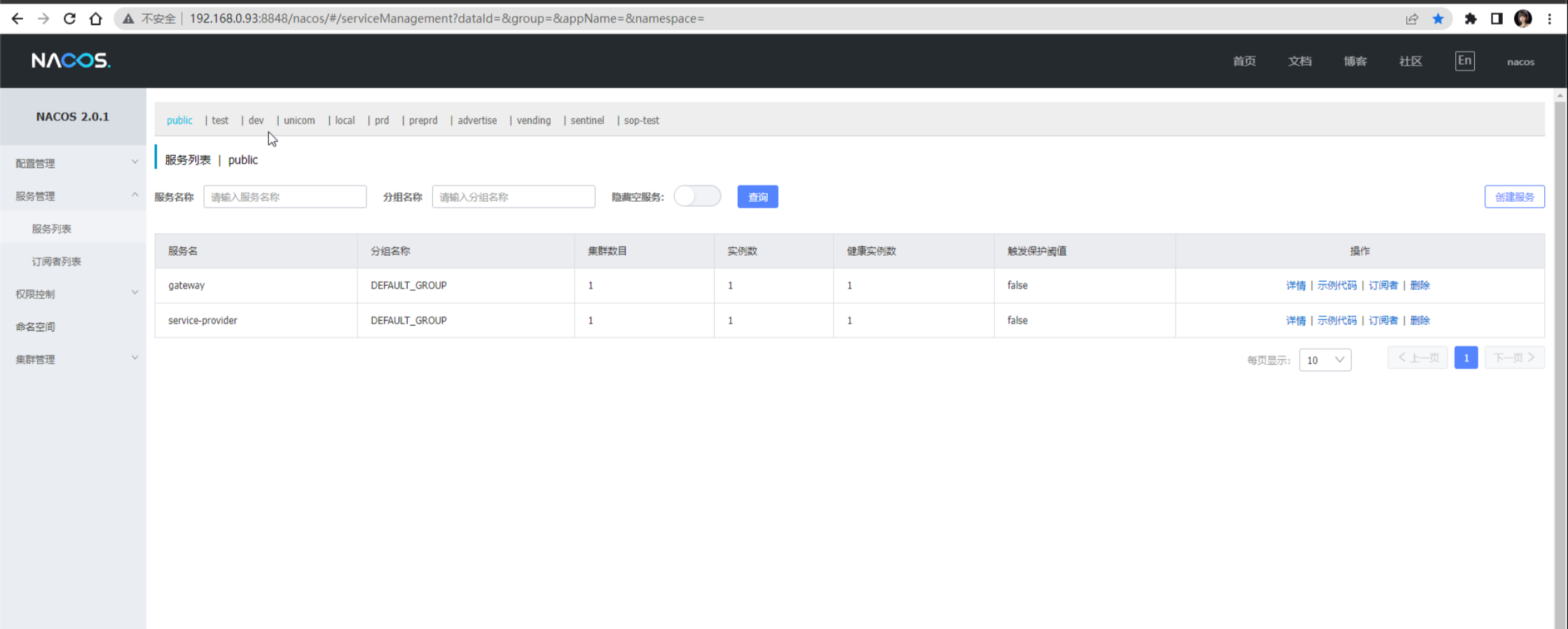Collapse the 服务管理 sidebar menu
This screenshot has height=629, width=1568.
pos(73,196)
